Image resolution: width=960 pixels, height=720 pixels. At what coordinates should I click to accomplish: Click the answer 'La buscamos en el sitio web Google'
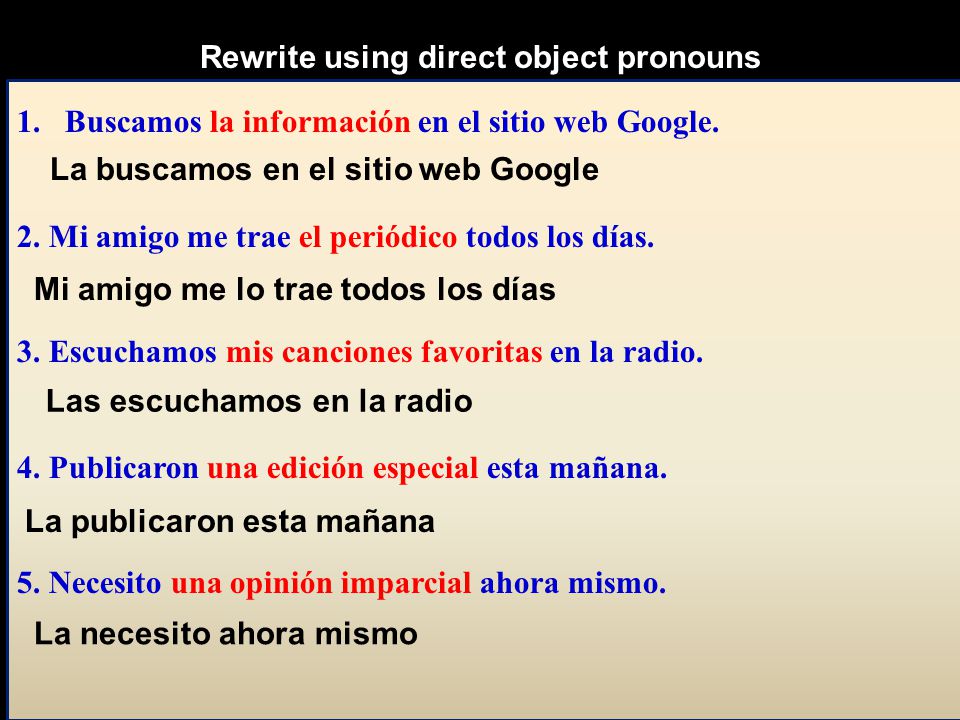click(x=324, y=170)
